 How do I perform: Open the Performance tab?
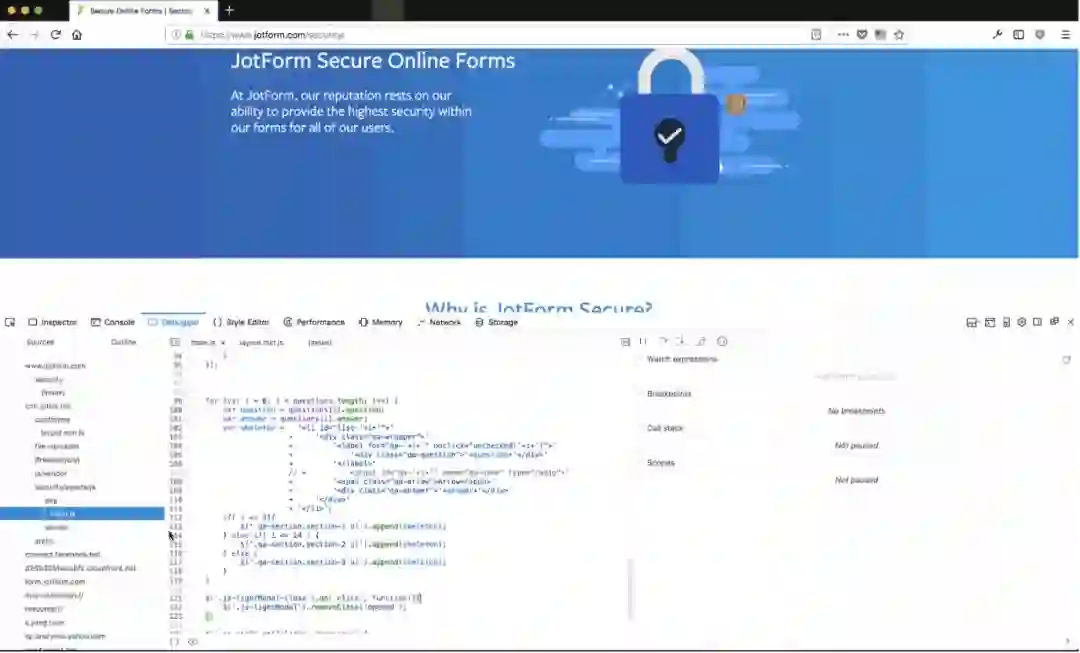pyautogui.click(x=314, y=322)
